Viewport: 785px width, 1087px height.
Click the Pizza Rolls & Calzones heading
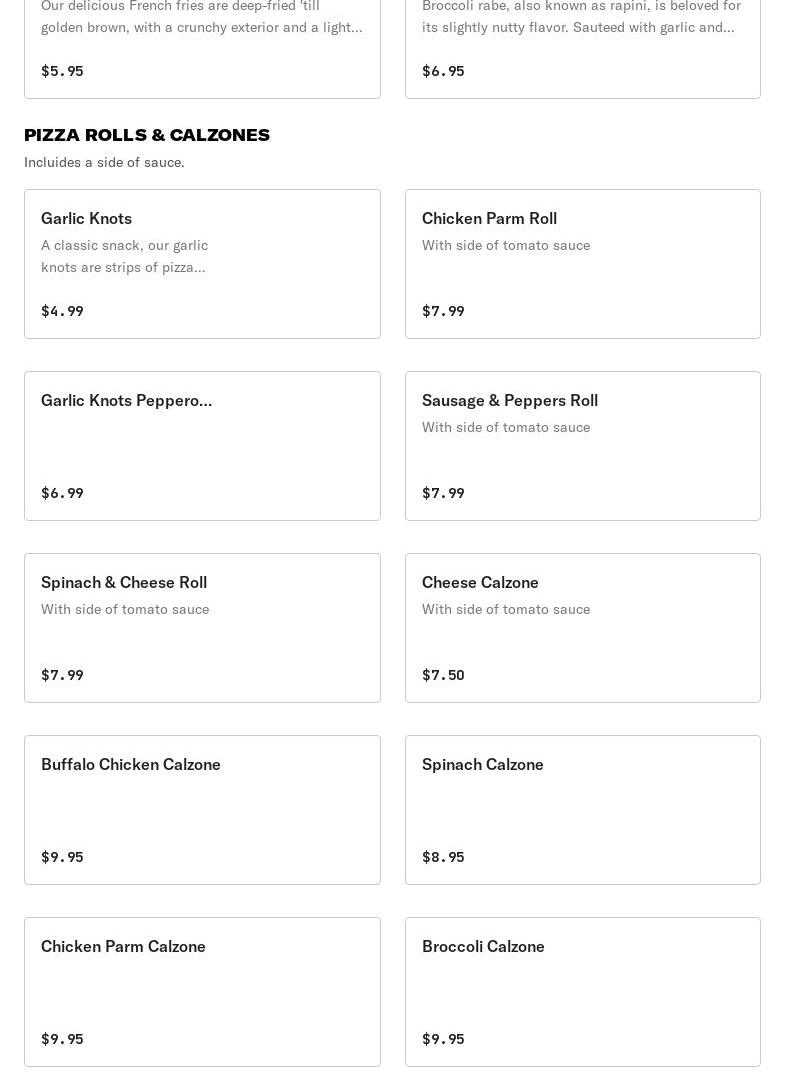point(147,135)
